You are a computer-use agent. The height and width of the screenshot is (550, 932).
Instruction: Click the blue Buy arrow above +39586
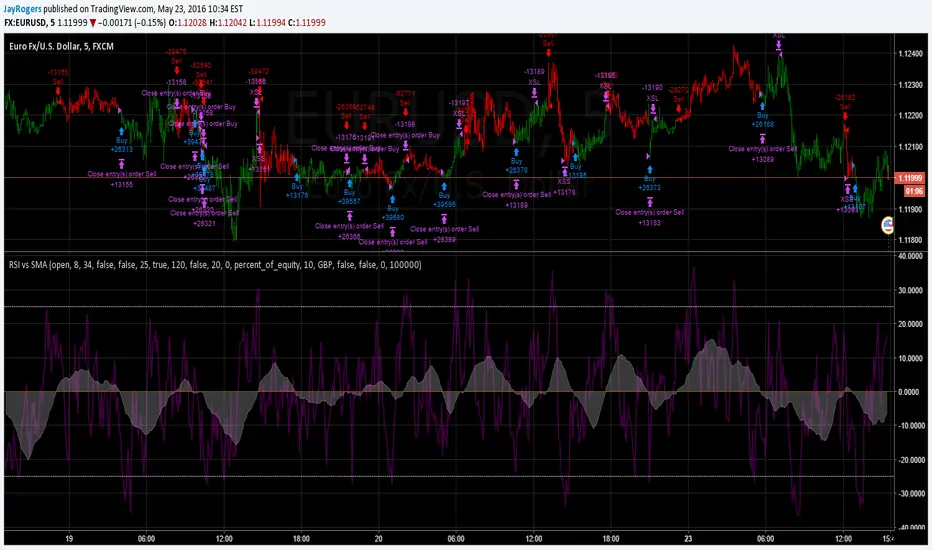click(x=444, y=187)
